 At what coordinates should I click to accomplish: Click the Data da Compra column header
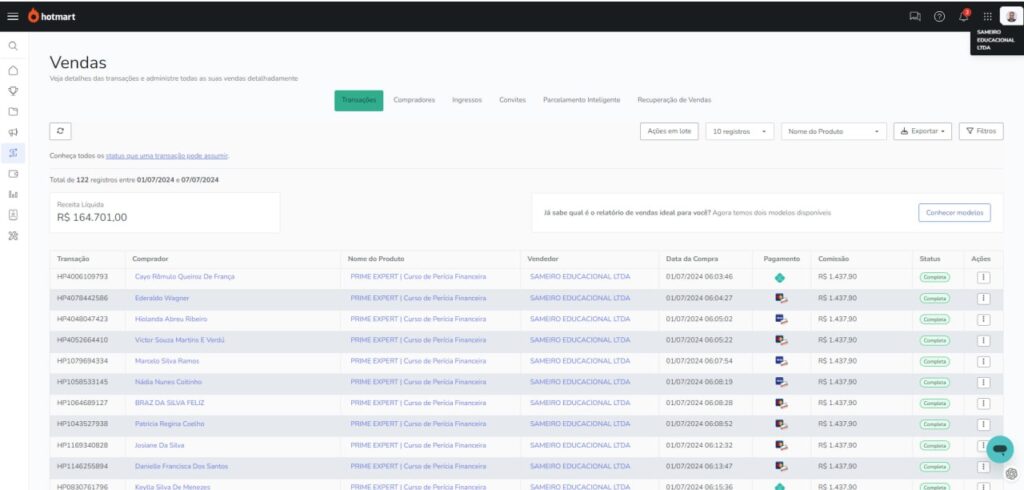point(692,259)
